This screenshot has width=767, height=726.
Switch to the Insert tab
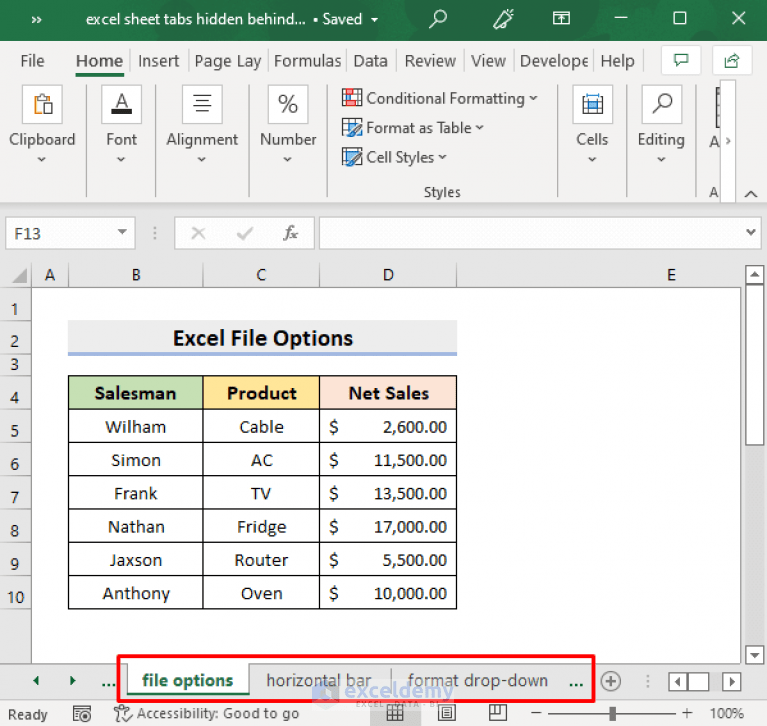[x=158, y=61]
